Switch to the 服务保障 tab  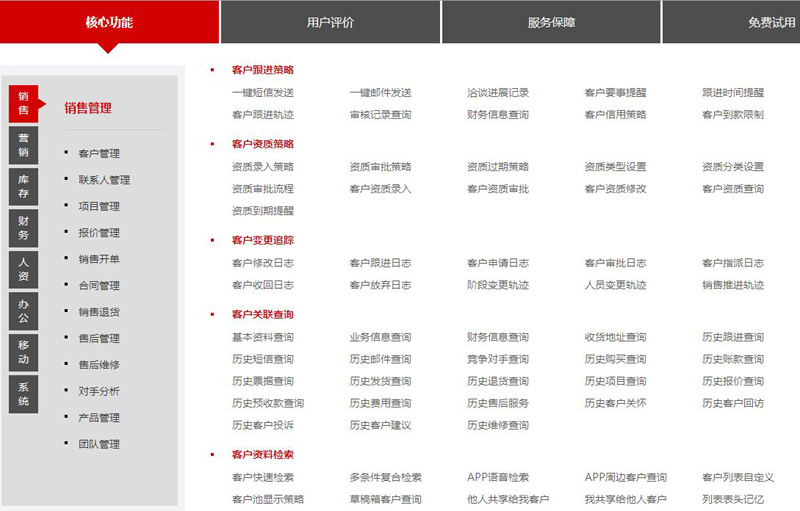pyautogui.click(x=551, y=22)
